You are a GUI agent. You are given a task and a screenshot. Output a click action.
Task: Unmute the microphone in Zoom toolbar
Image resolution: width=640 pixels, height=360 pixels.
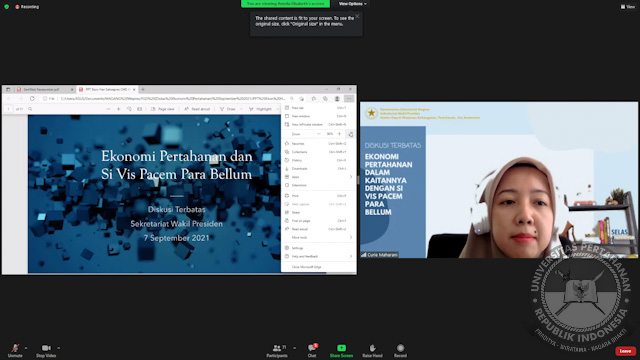pos(15,350)
